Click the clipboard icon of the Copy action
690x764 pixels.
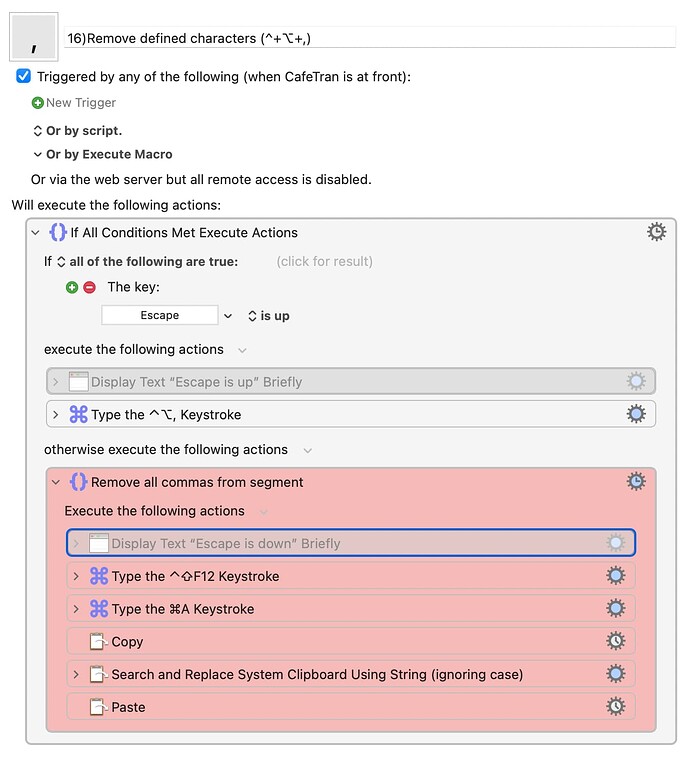98,641
